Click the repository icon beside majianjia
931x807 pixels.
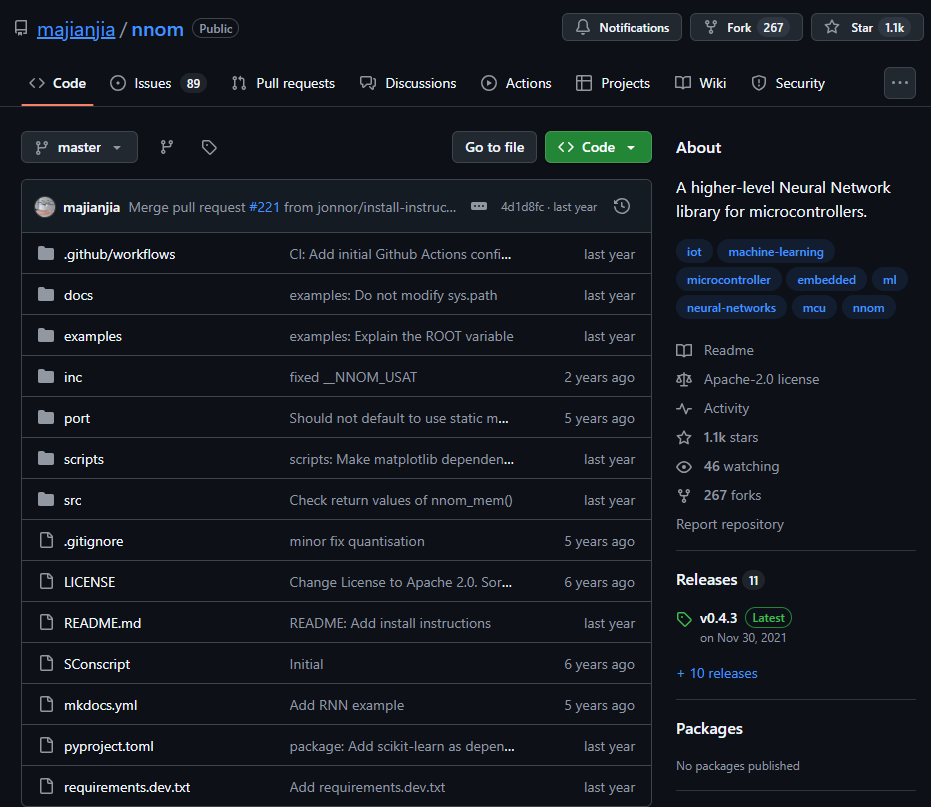coord(21,29)
